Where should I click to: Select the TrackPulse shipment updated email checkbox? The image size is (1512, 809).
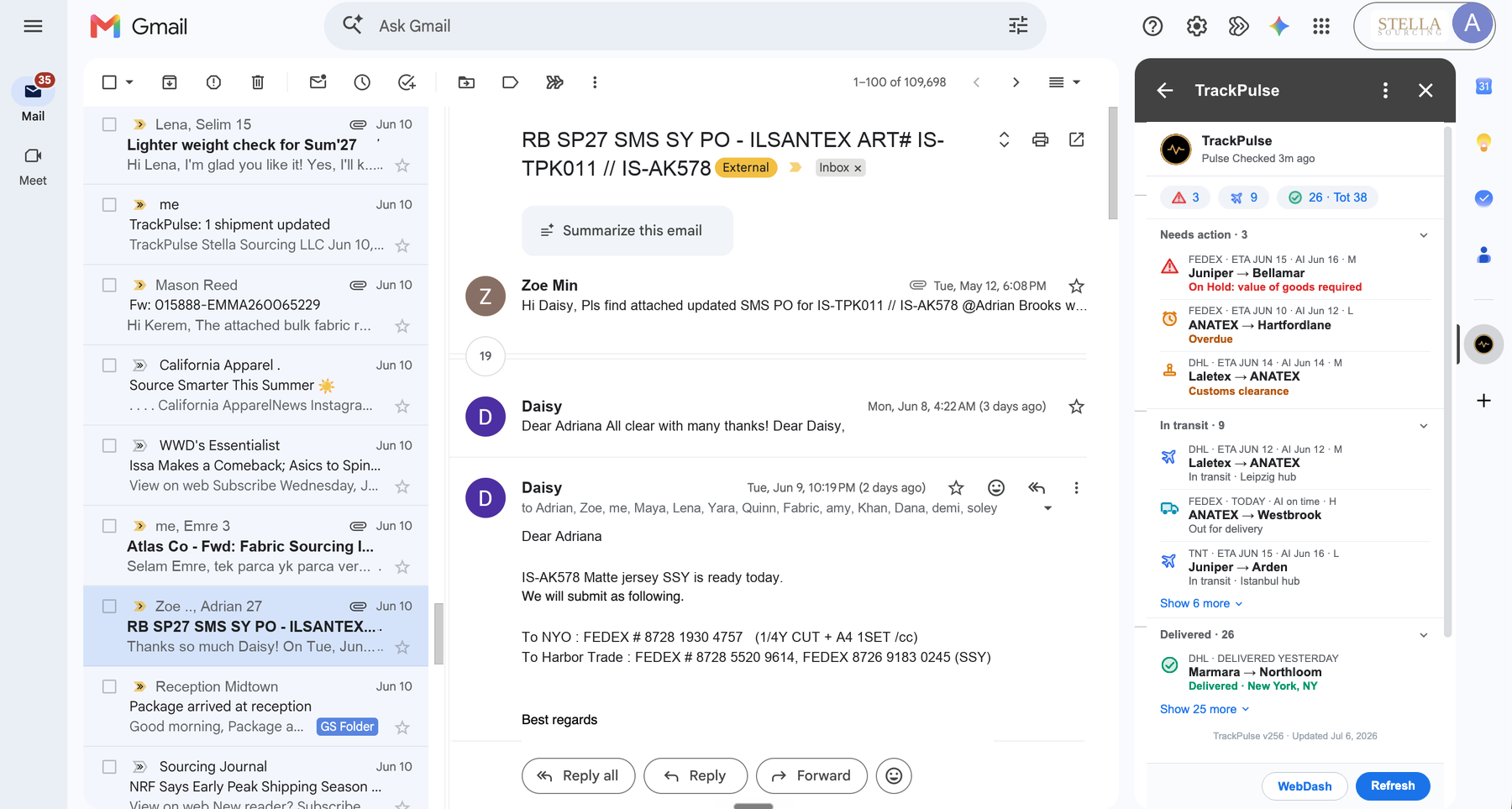(x=109, y=205)
